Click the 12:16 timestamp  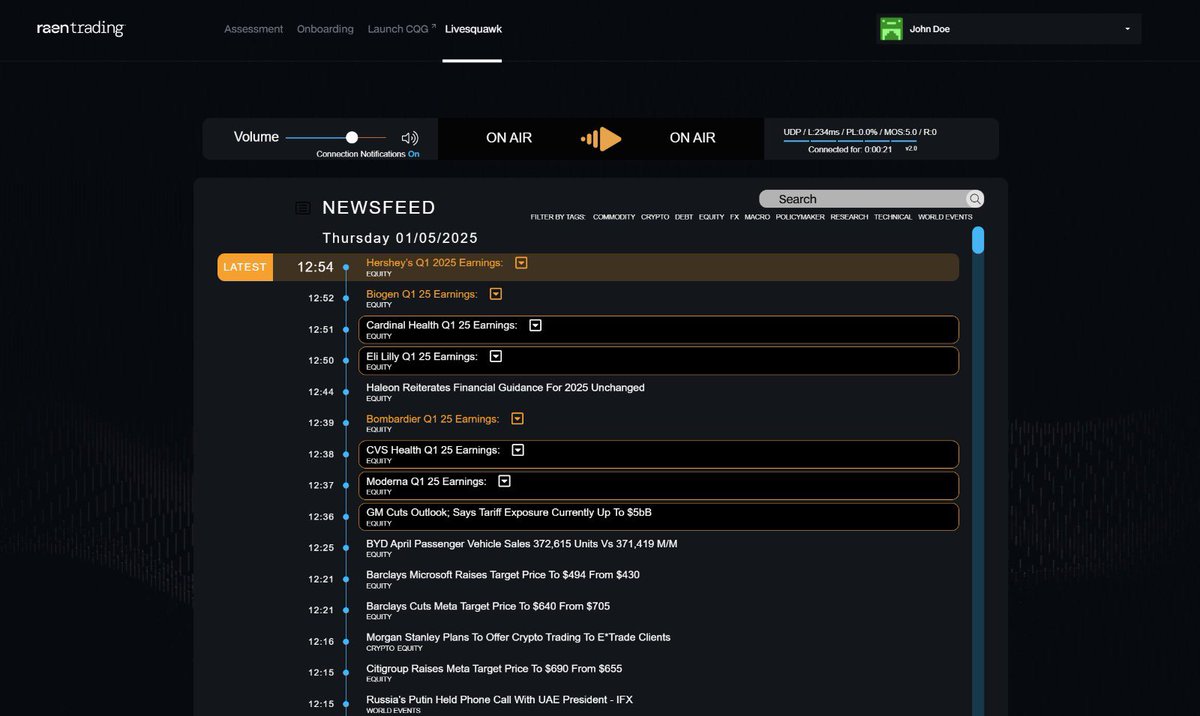pyautogui.click(x=321, y=641)
